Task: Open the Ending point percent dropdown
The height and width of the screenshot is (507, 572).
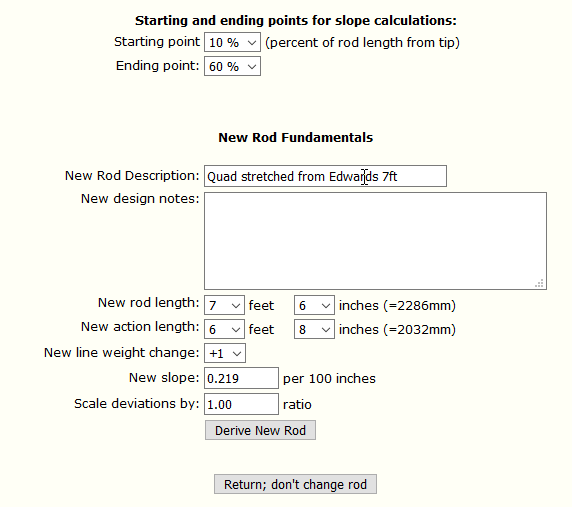Action: click(232, 66)
